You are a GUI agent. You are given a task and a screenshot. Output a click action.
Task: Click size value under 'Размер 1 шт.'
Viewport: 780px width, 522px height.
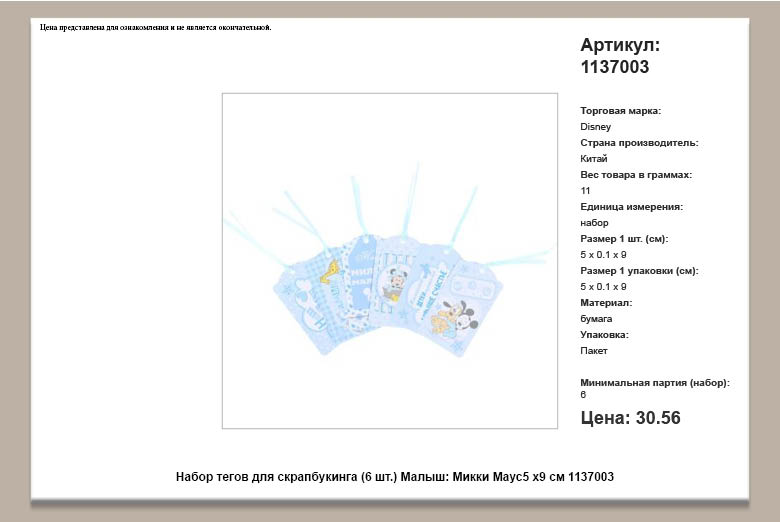[x=603, y=255]
